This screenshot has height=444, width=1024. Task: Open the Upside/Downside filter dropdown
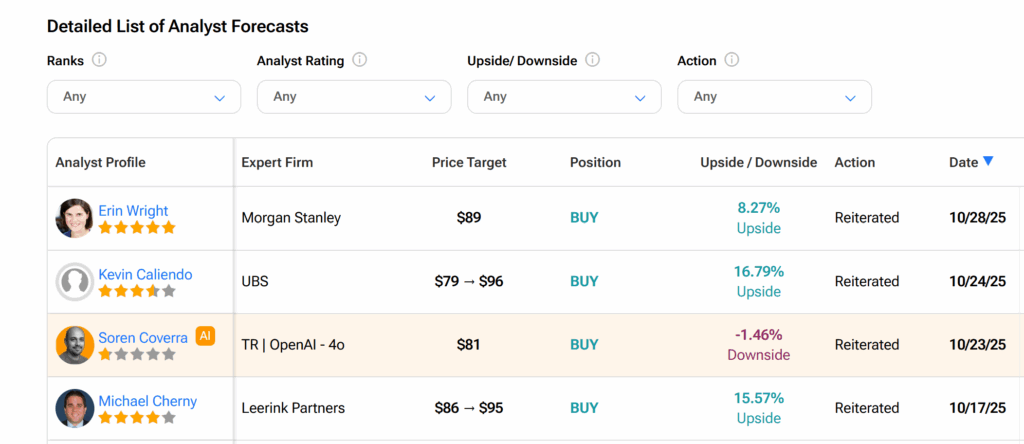click(564, 97)
